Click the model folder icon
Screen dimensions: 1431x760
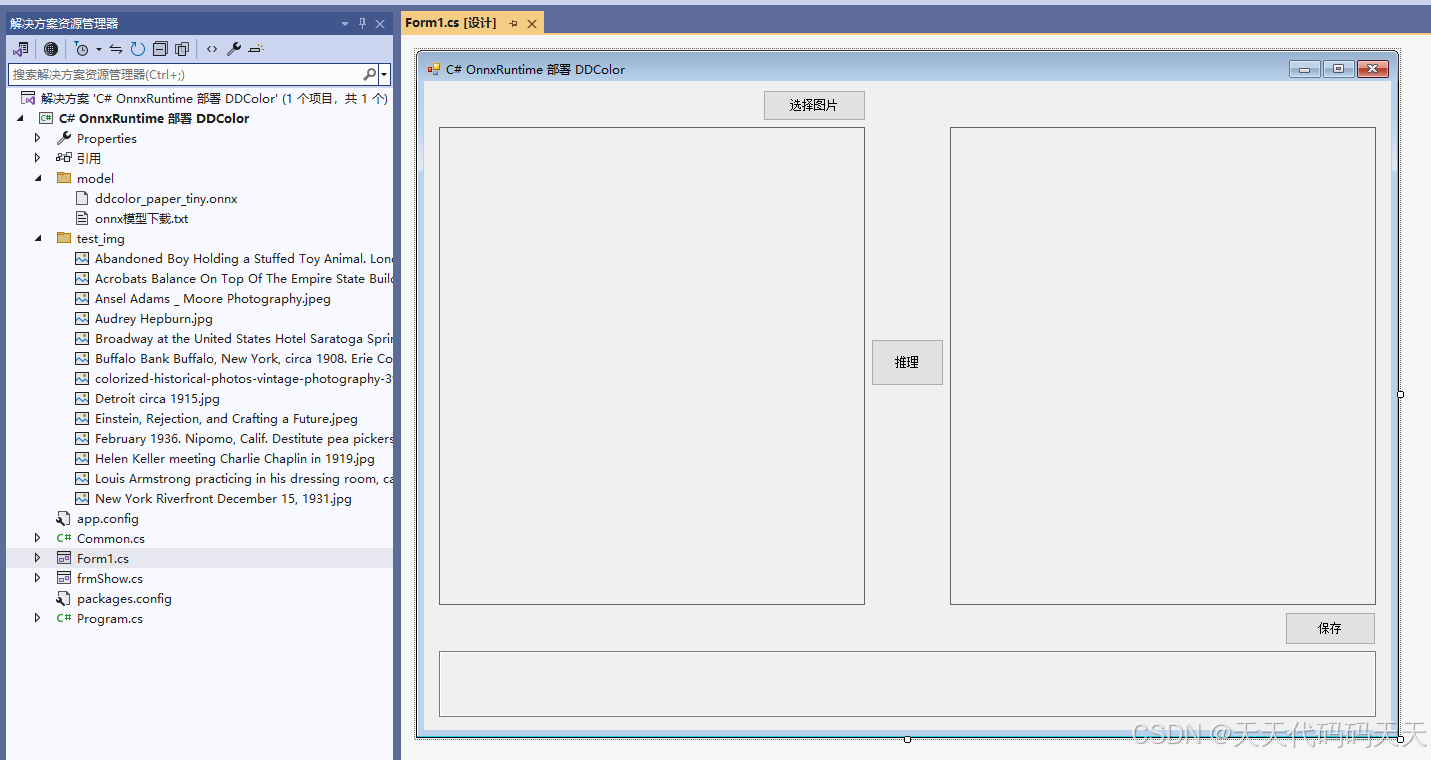click(64, 178)
